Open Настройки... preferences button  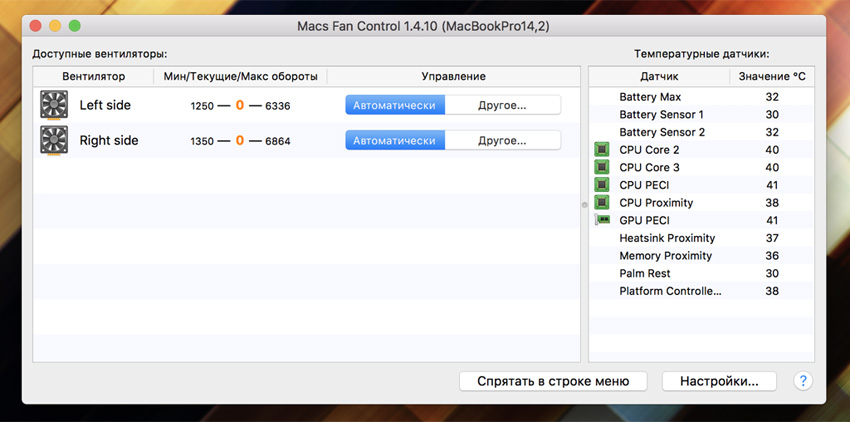[x=727, y=381]
